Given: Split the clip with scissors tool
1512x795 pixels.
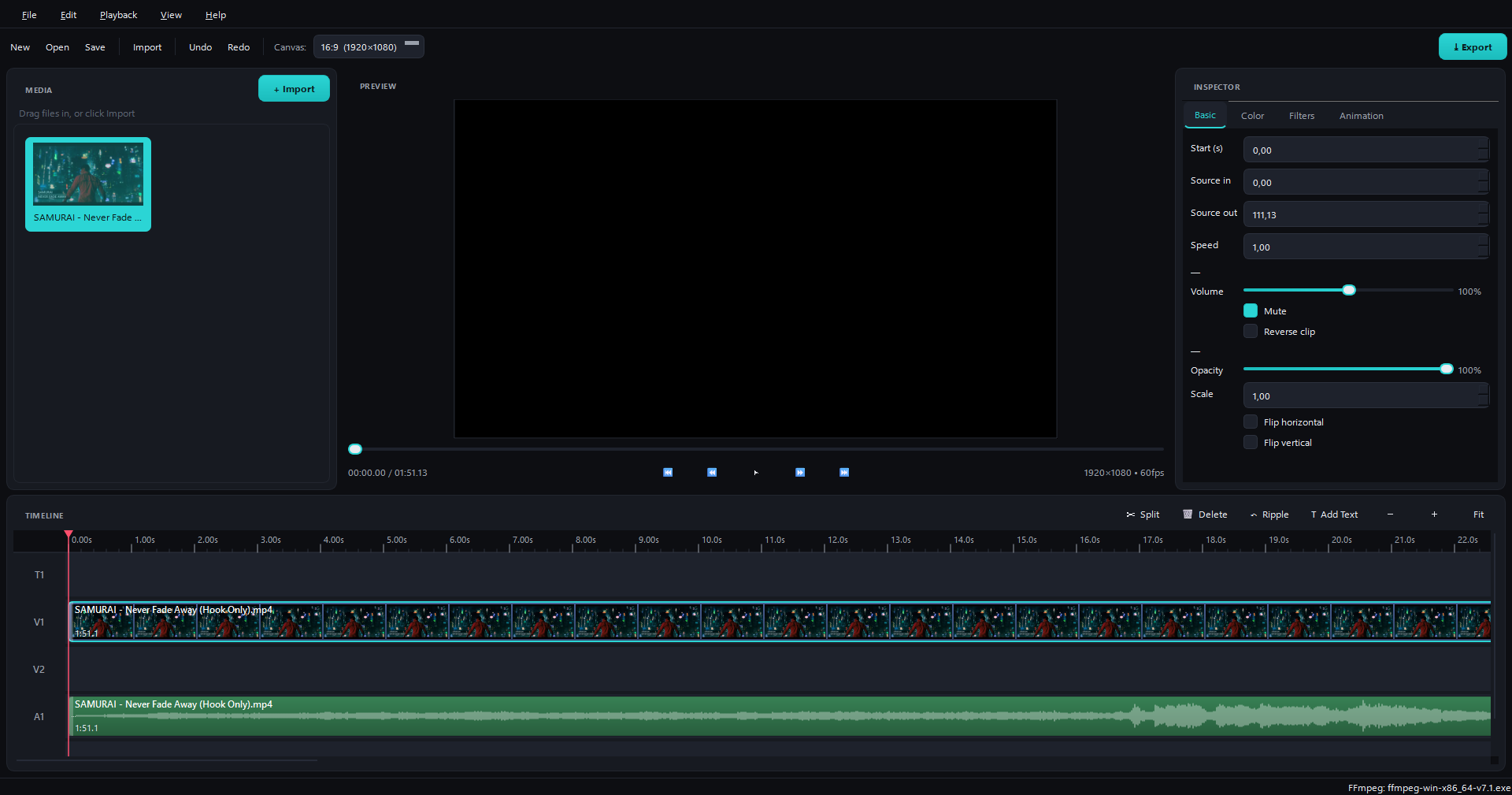Looking at the screenshot, I should tap(1143, 515).
